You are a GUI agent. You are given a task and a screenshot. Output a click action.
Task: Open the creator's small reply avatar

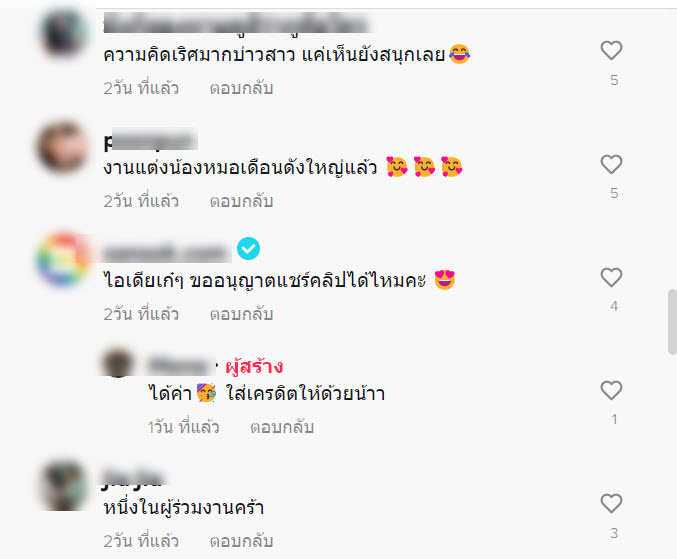pyautogui.click(x=118, y=363)
